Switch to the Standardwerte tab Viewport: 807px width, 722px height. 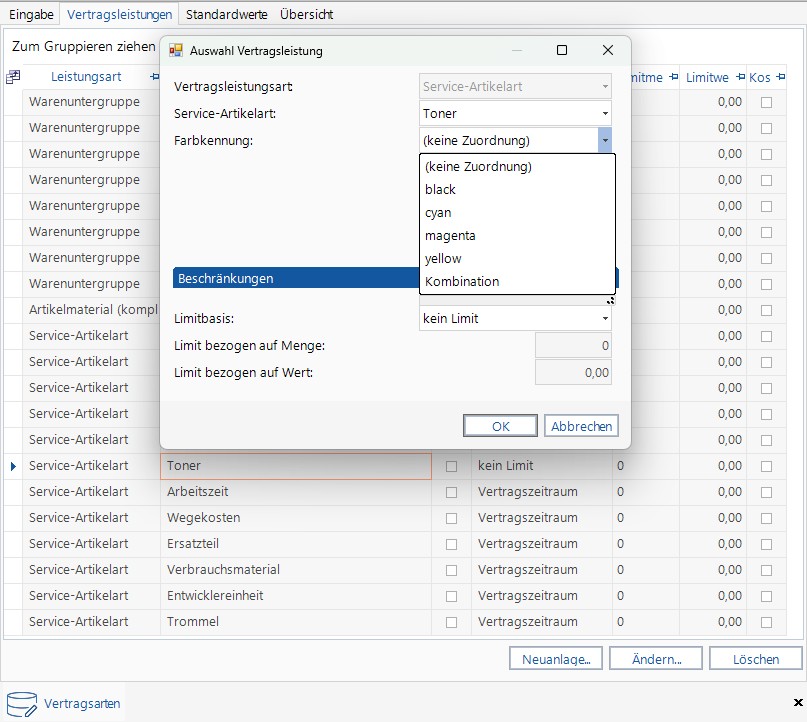[226, 14]
